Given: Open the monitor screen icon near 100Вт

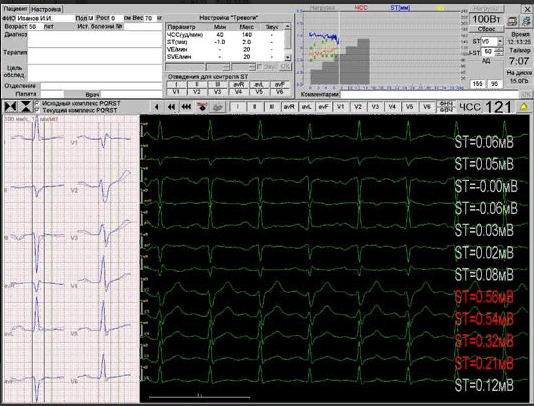Looking at the screenshot, I should [x=512, y=21].
